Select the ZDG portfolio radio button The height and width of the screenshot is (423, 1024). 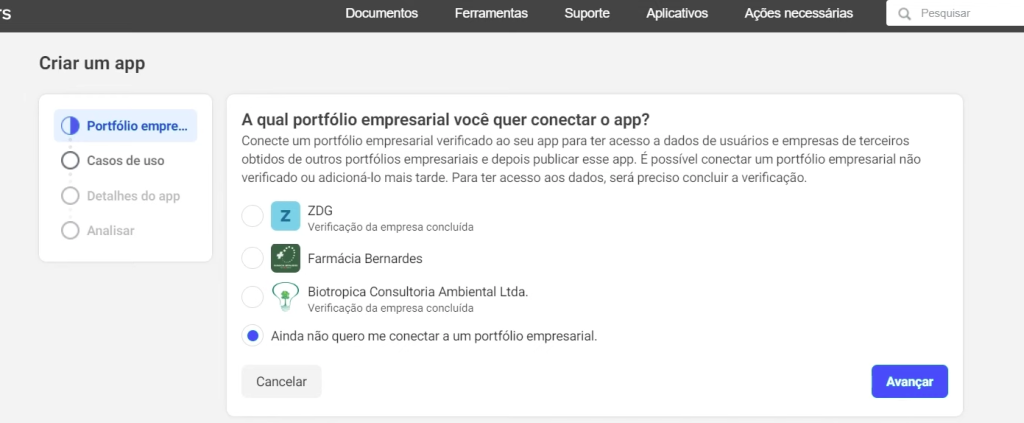tap(252, 216)
